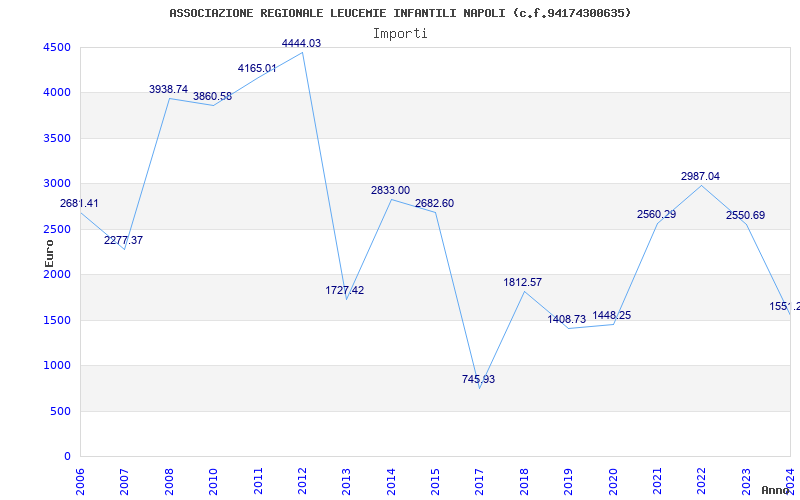Click the 2012 year label
Screen dimensions: 800x500
pos(302,482)
